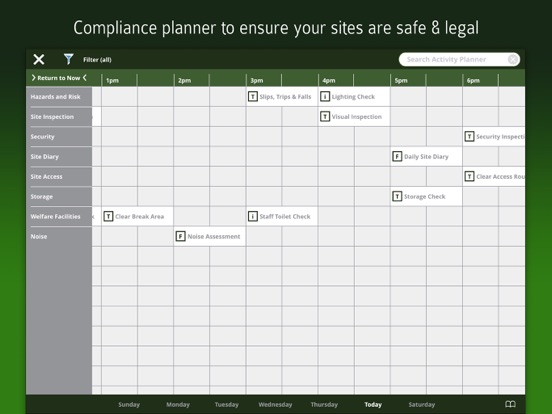The image size is (552, 414).
Task: Select Site Diary category row
Action: [x=59, y=157]
